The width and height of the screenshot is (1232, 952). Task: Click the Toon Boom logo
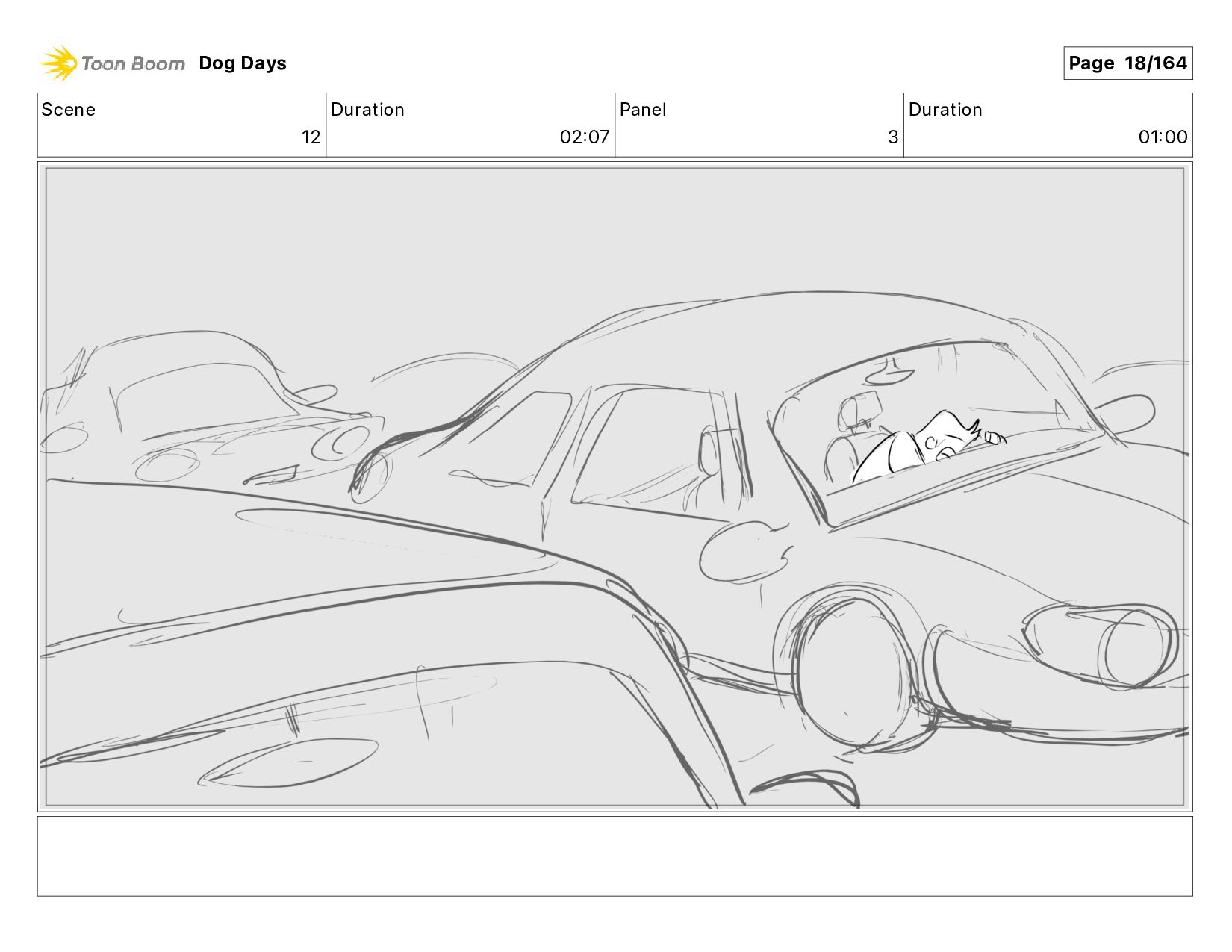(x=112, y=63)
